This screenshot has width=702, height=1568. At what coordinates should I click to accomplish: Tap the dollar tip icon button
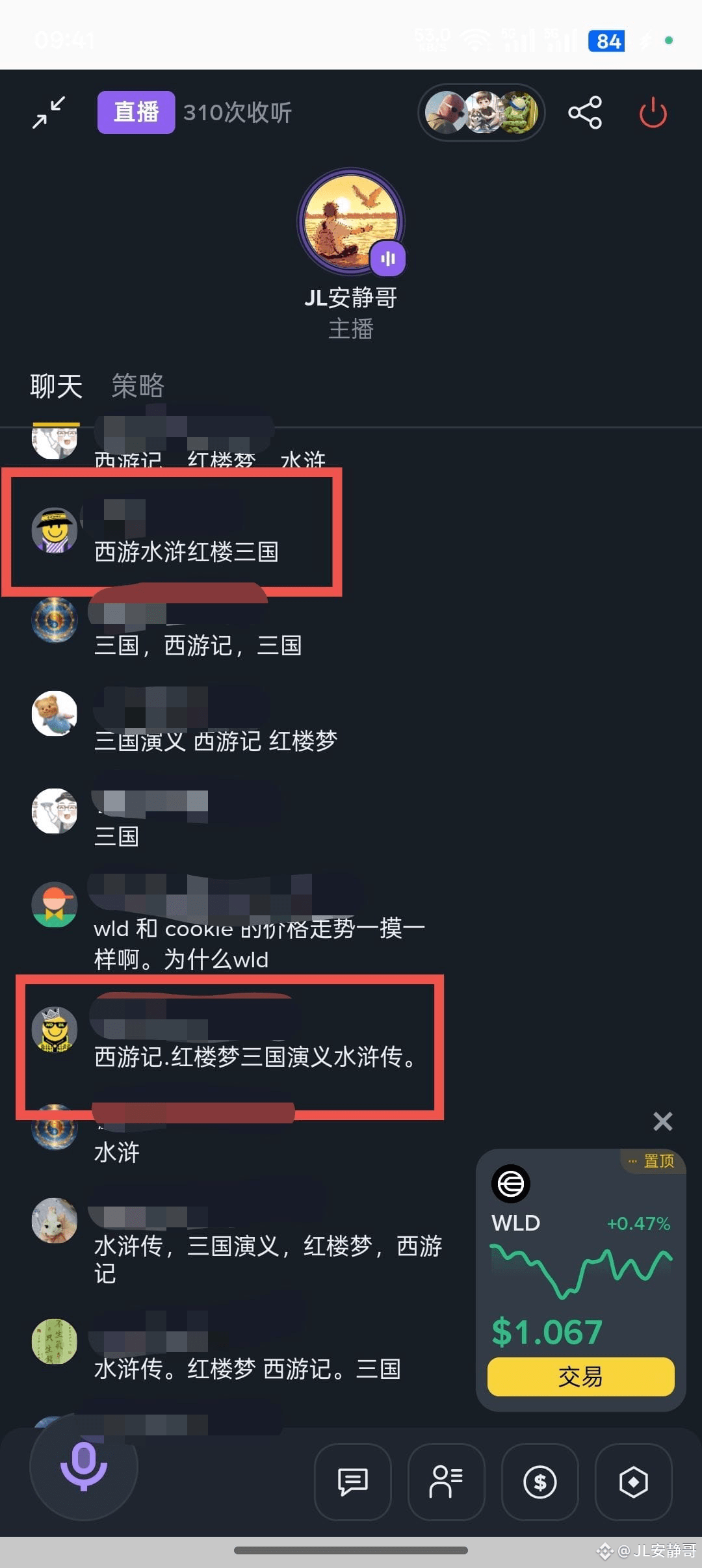coord(540,1482)
